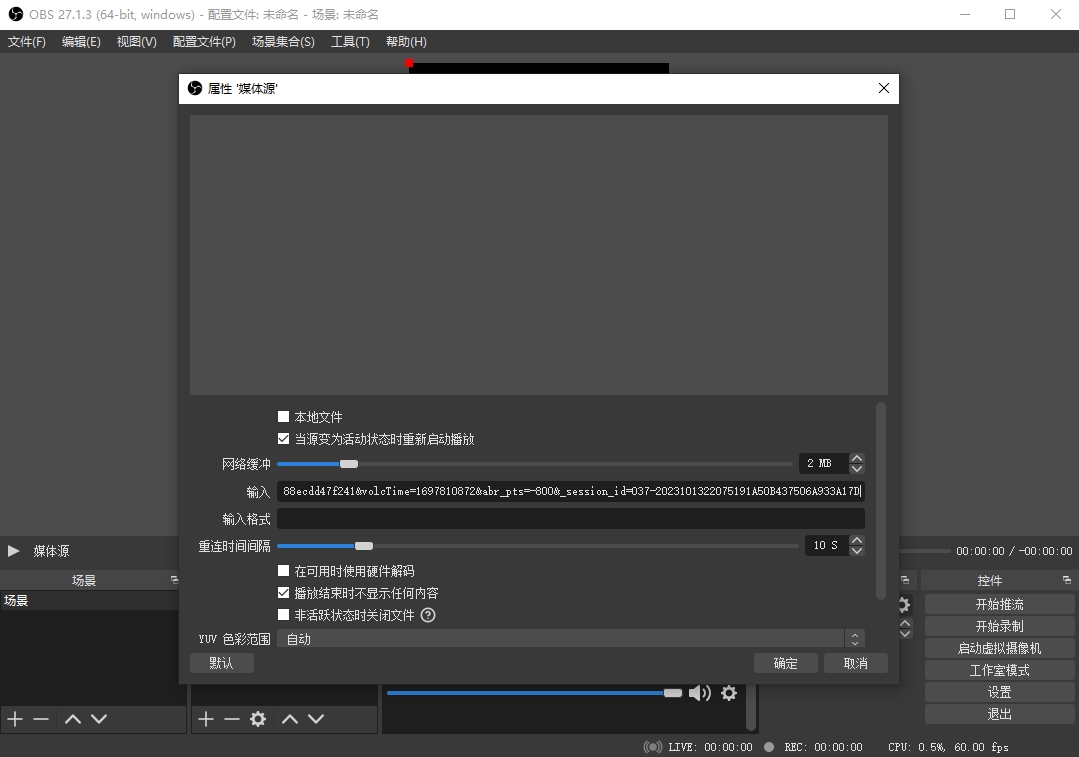
Task: Open the 帮助(H) menu
Action: [x=406, y=42]
